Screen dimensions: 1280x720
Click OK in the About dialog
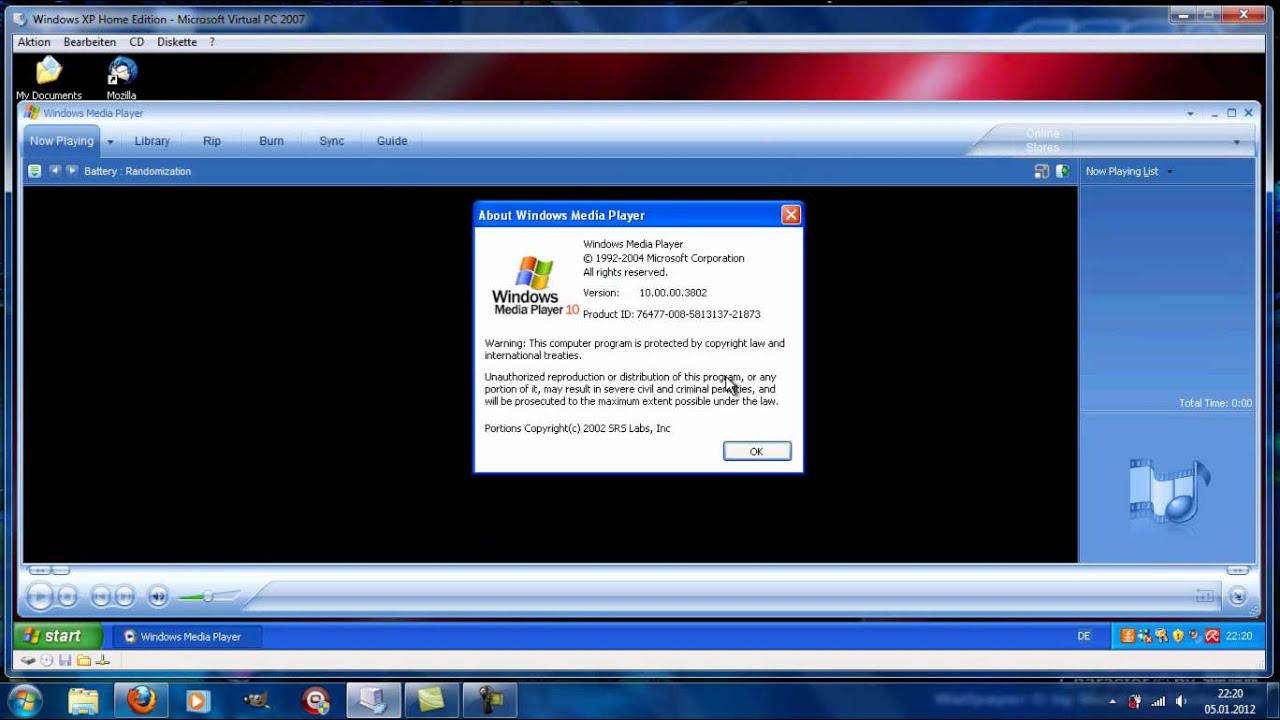click(757, 451)
